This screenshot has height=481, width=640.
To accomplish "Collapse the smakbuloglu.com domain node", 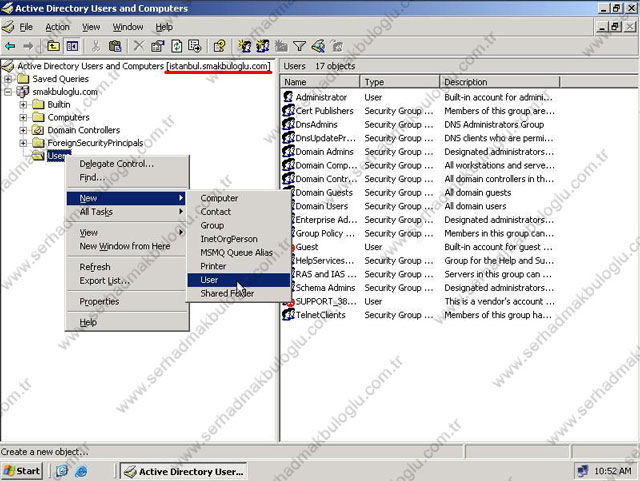I will (x=8, y=92).
